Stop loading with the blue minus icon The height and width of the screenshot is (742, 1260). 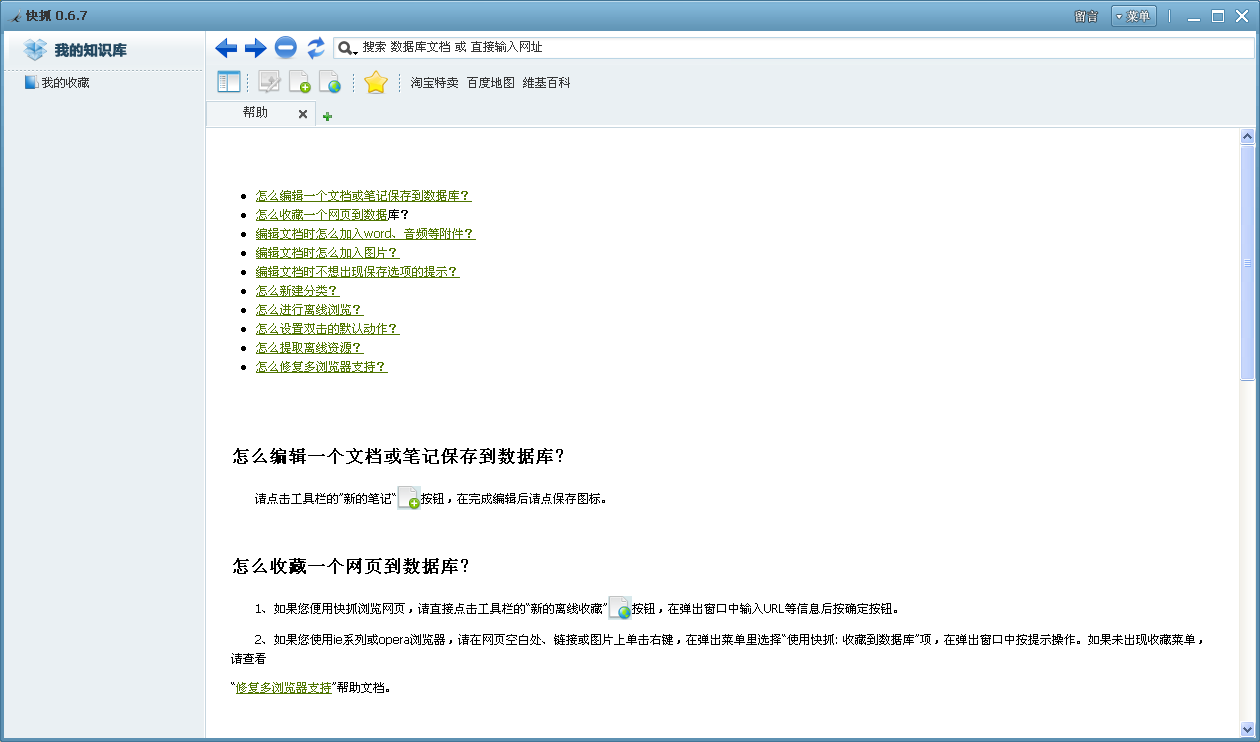[286, 47]
